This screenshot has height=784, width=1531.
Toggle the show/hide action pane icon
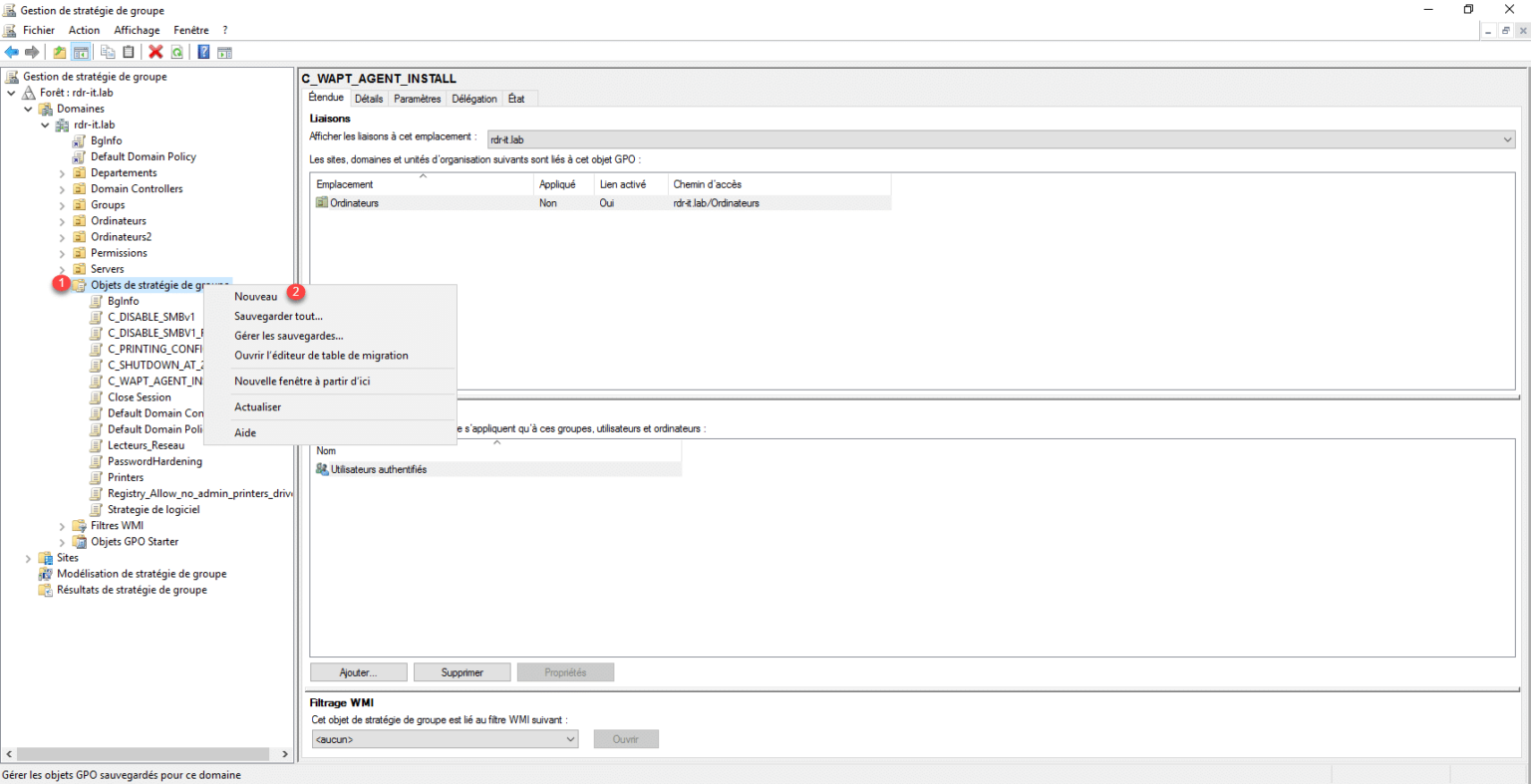(224, 52)
